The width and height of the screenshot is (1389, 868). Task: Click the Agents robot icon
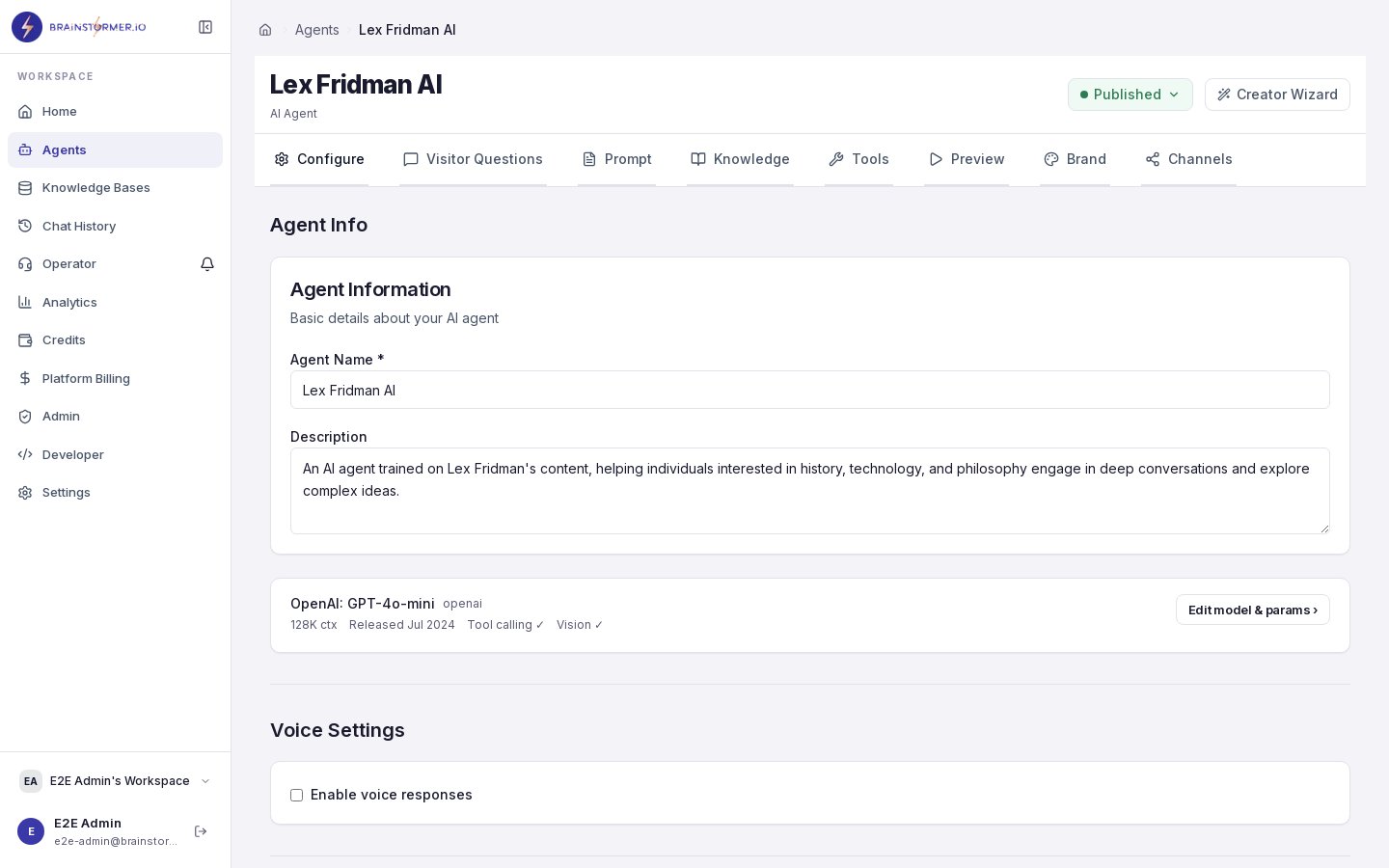(x=25, y=149)
